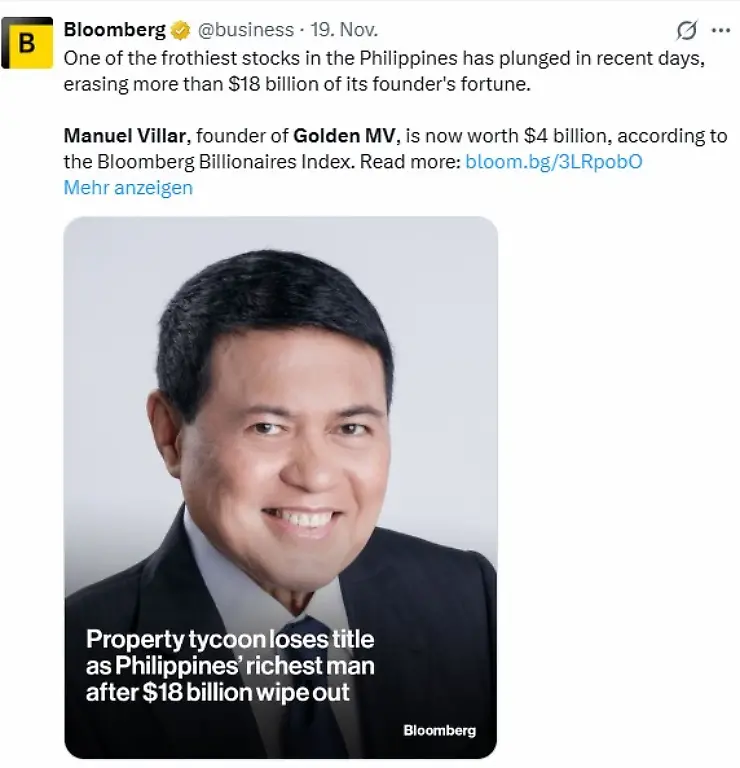Image resolution: width=740 pixels, height=768 pixels.
Task: Open the three-dot more options menu
Action: (x=721, y=30)
